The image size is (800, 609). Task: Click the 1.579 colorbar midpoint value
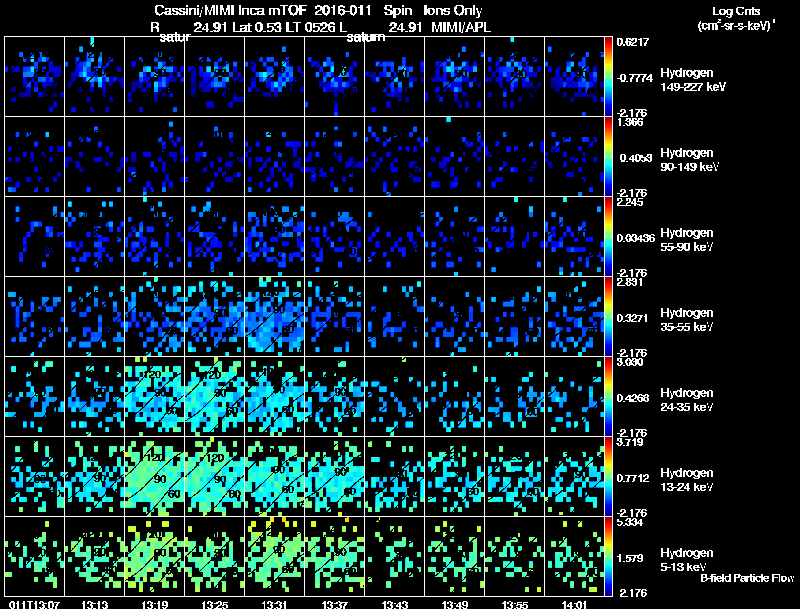(630, 558)
